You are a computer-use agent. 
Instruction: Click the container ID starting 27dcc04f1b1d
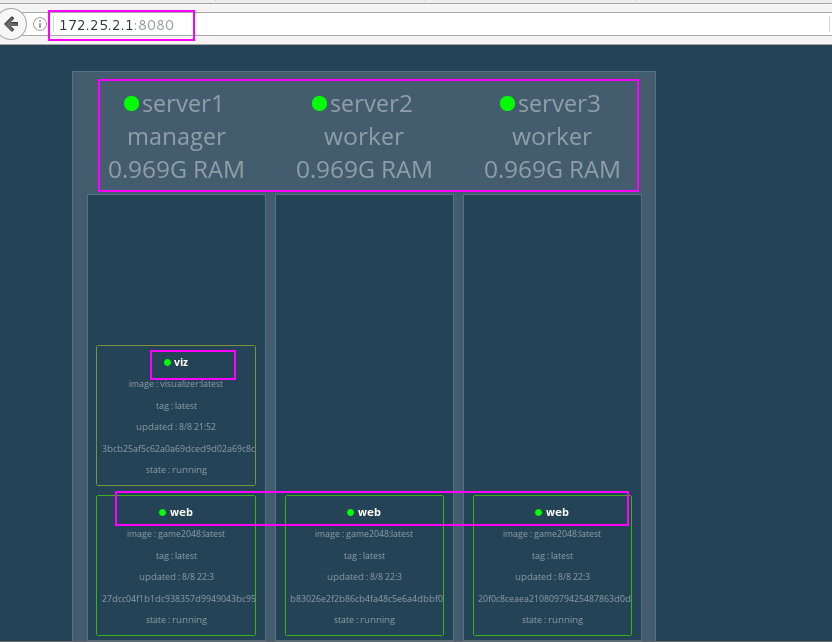coord(178,599)
